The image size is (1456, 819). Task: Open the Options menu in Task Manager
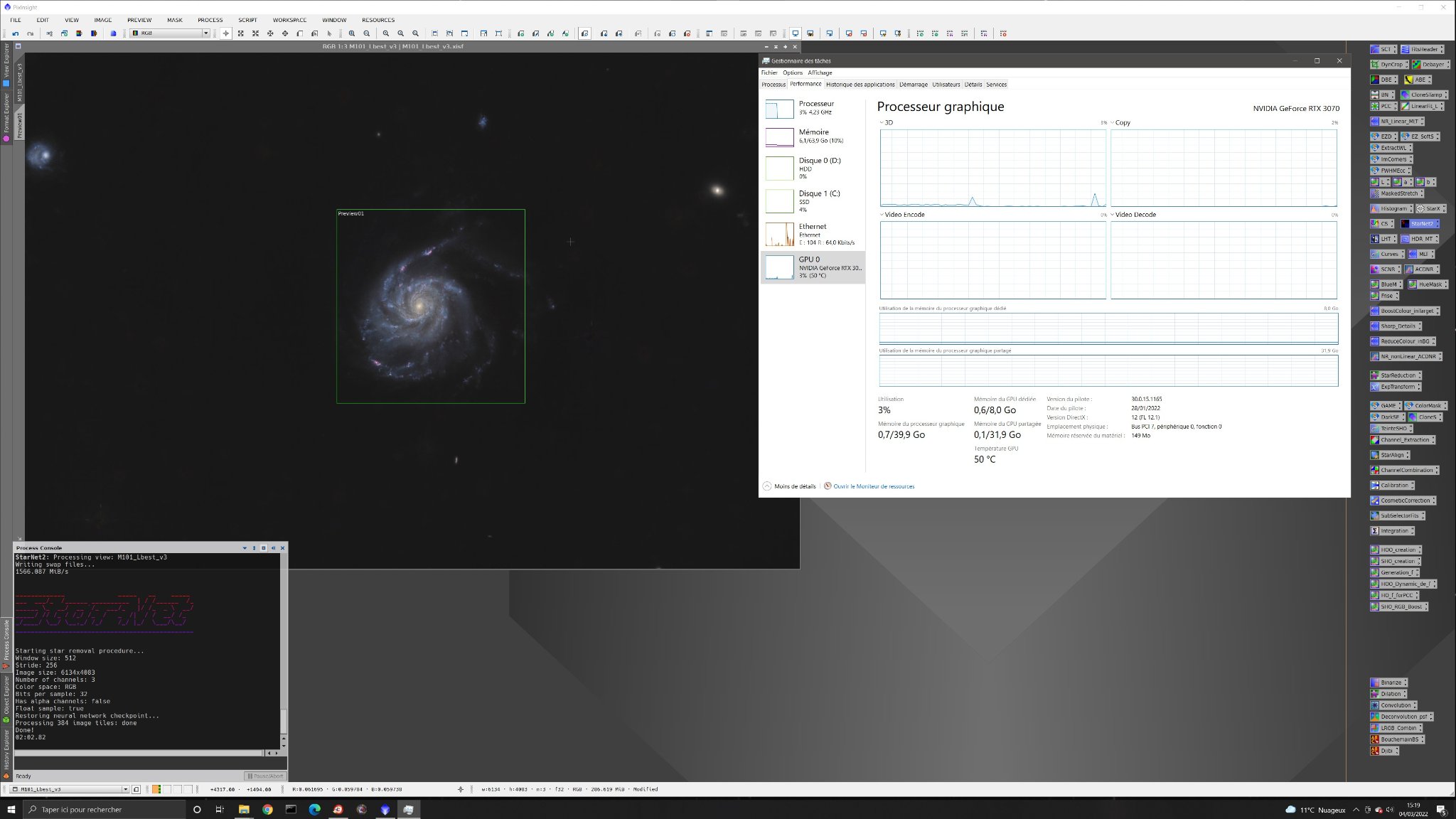(793, 73)
